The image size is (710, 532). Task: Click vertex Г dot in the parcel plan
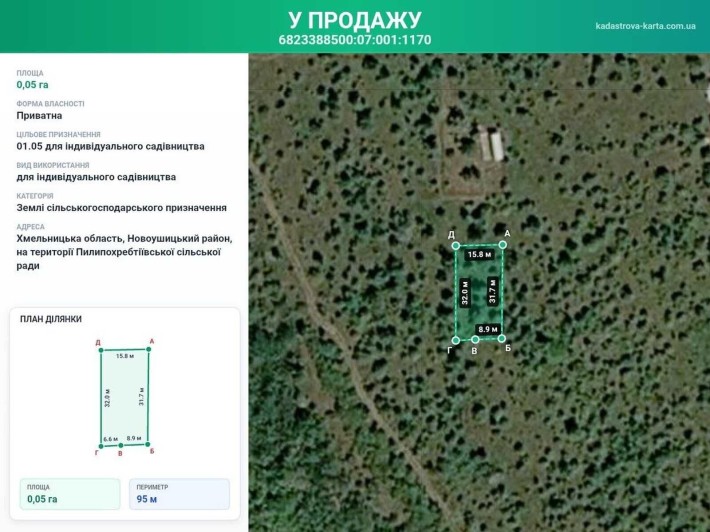click(101, 446)
